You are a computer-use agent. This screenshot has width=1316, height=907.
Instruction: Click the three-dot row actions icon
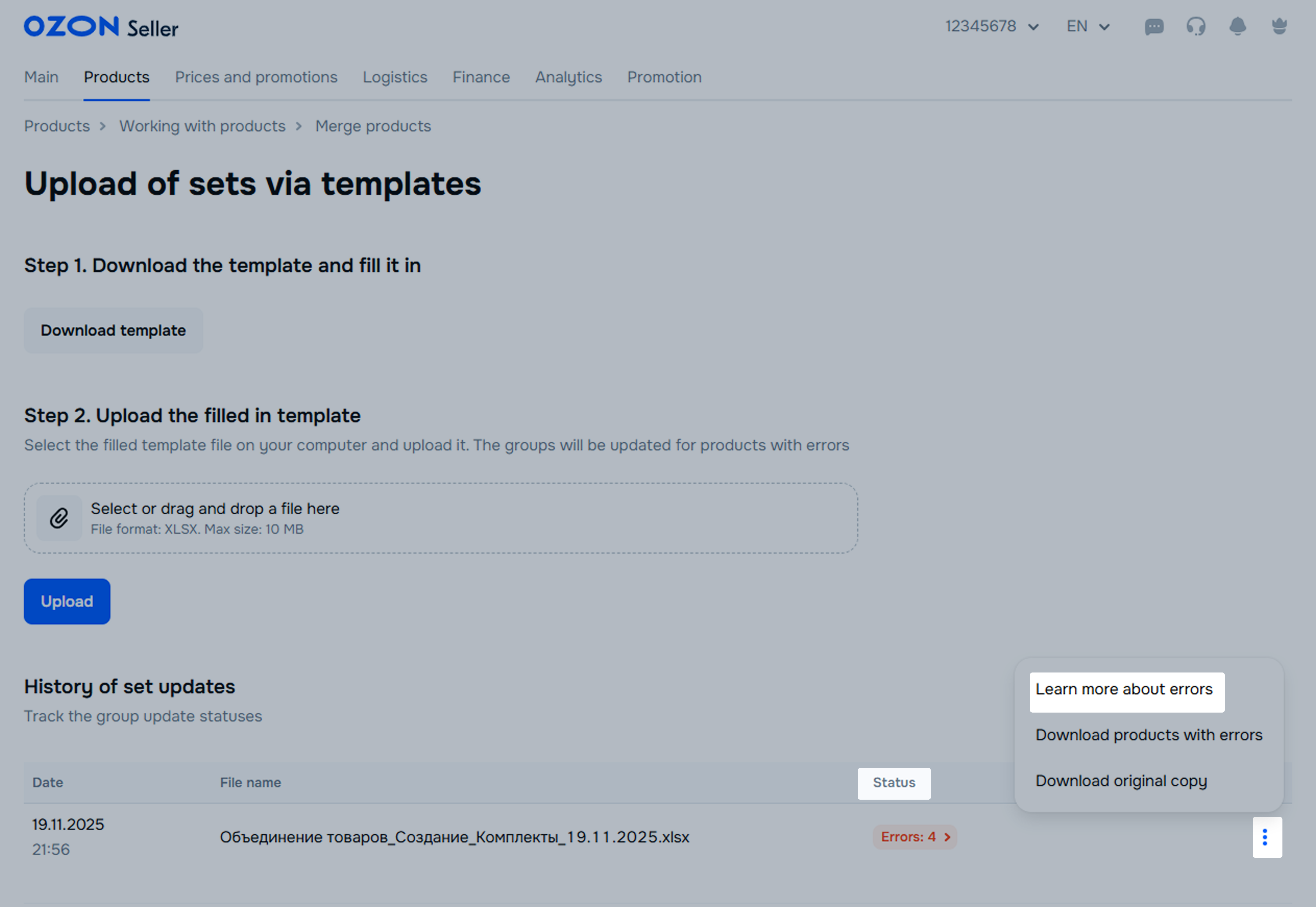click(x=1266, y=837)
